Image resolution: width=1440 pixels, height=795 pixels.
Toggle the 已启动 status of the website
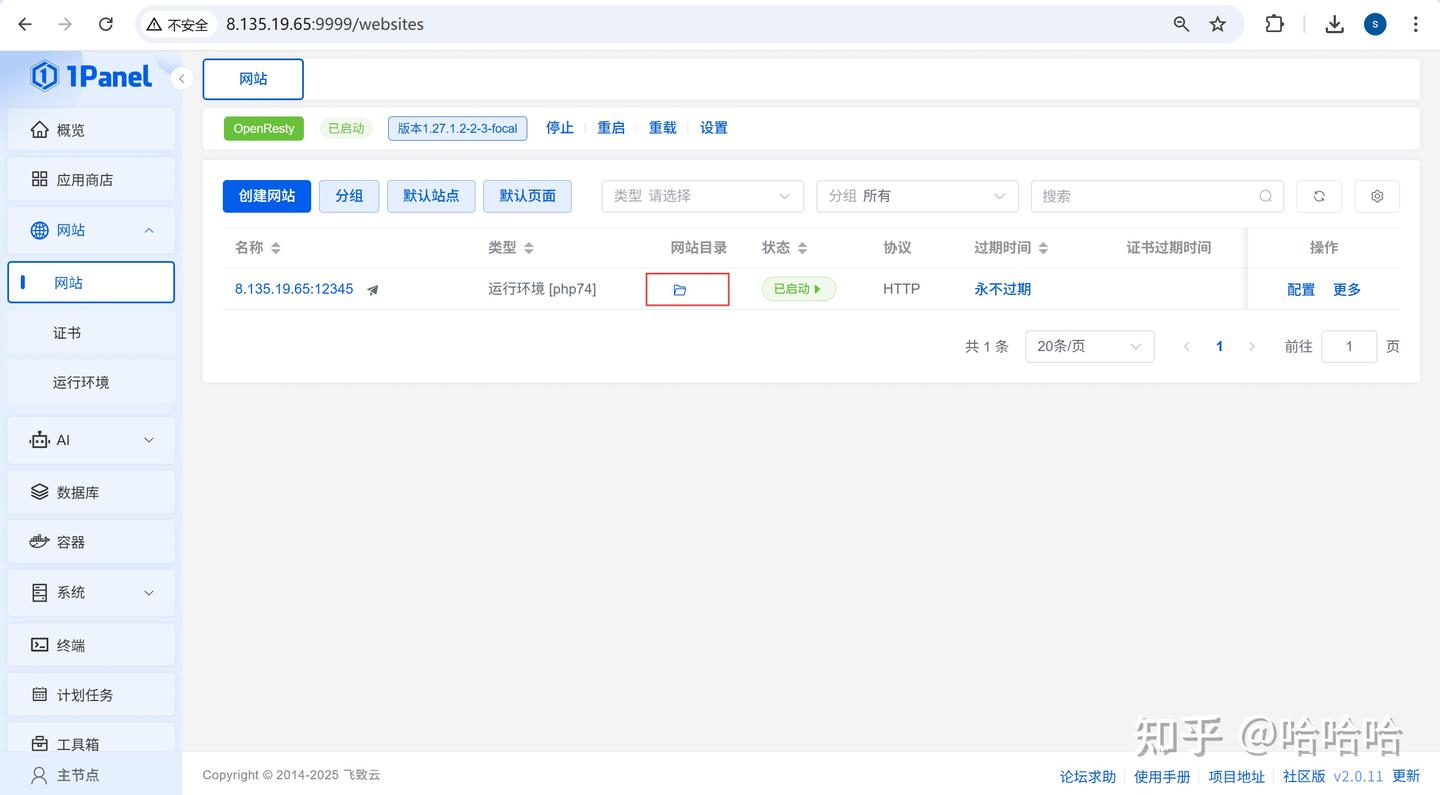(798, 288)
